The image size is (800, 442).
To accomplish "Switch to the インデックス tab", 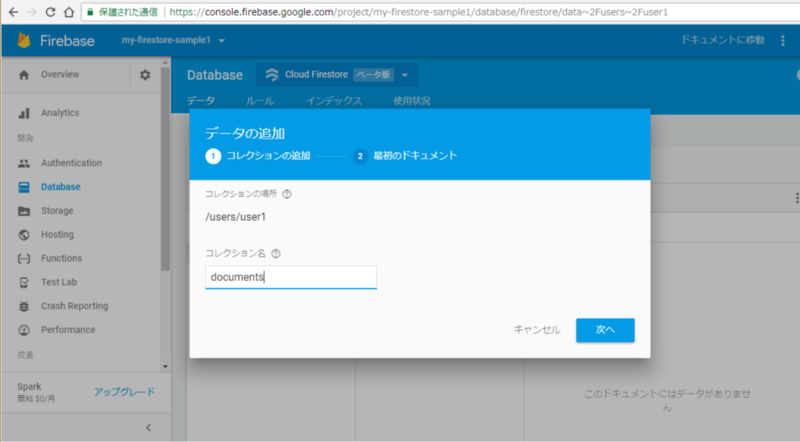I will 334,101.
